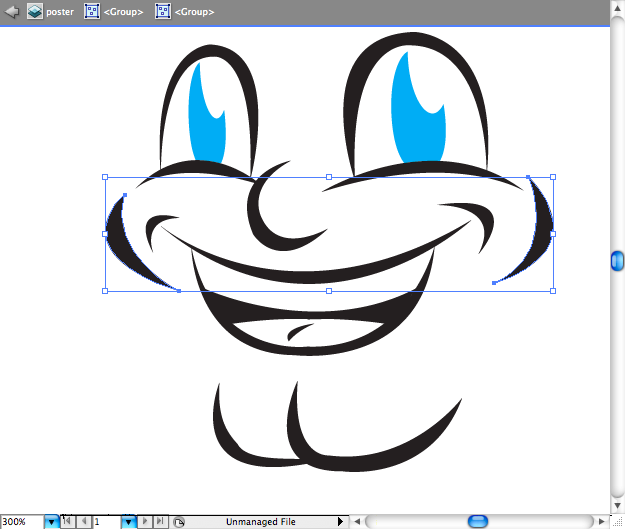
Task: Click top-center bounding box handle
Action: click(x=329, y=177)
